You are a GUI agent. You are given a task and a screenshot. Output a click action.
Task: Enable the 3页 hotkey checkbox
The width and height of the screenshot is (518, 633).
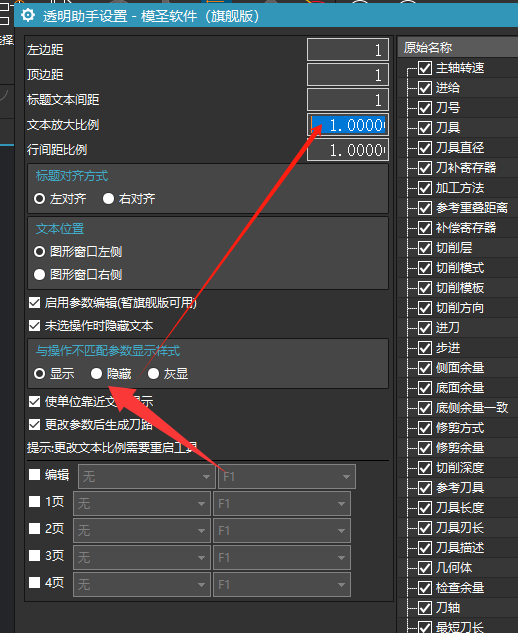[x=35, y=555]
